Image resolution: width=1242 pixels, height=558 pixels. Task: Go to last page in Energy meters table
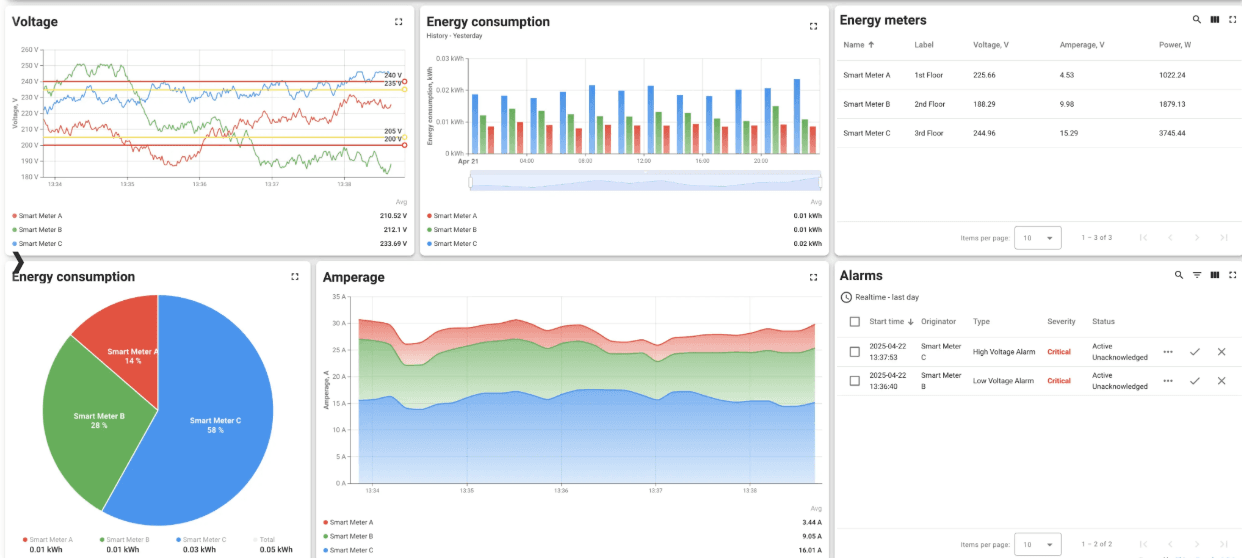[1224, 237]
